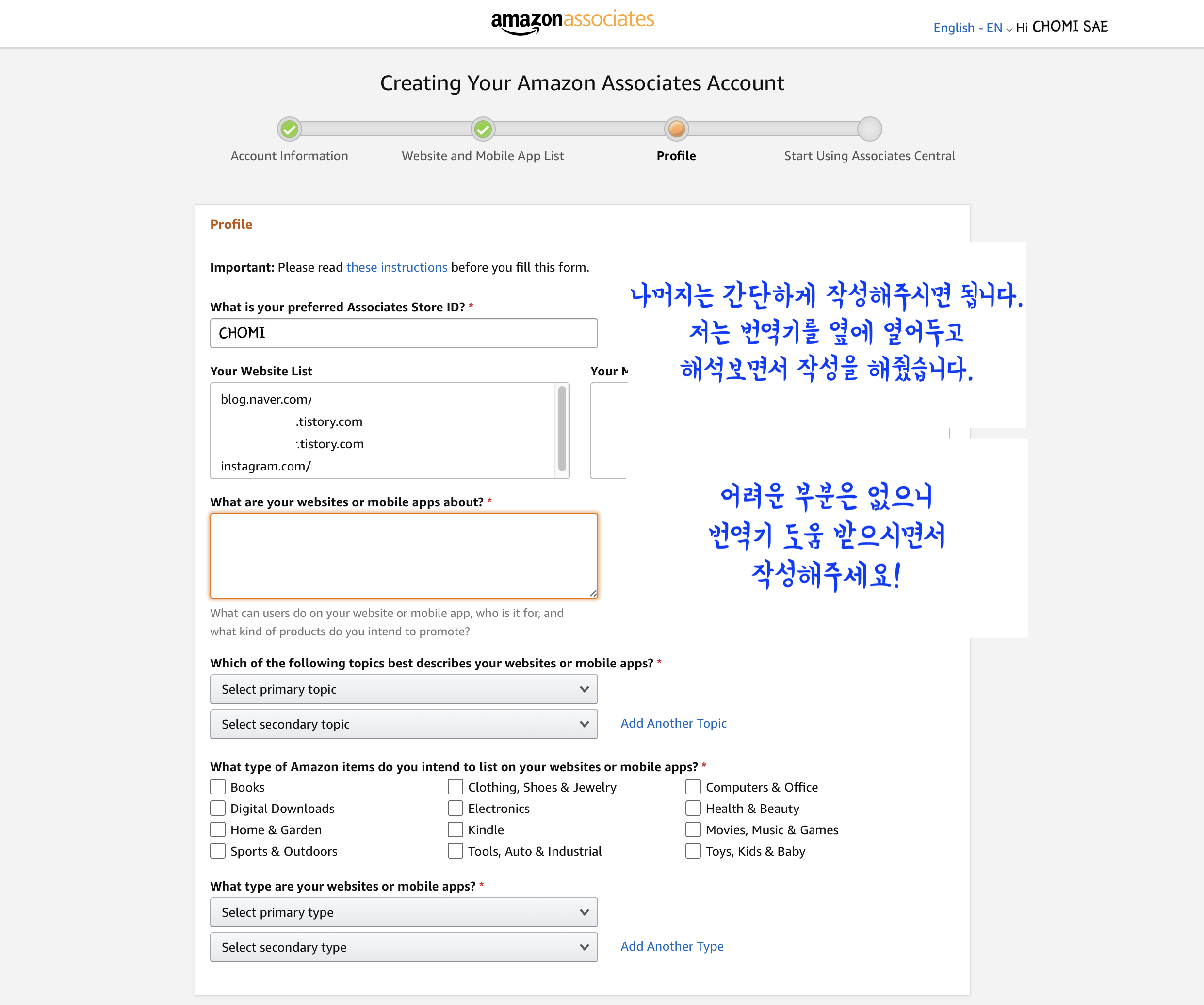Click the Add Another Topic link
Image resolution: width=1204 pixels, height=1005 pixels.
pyautogui.click(x=674, y=724)
